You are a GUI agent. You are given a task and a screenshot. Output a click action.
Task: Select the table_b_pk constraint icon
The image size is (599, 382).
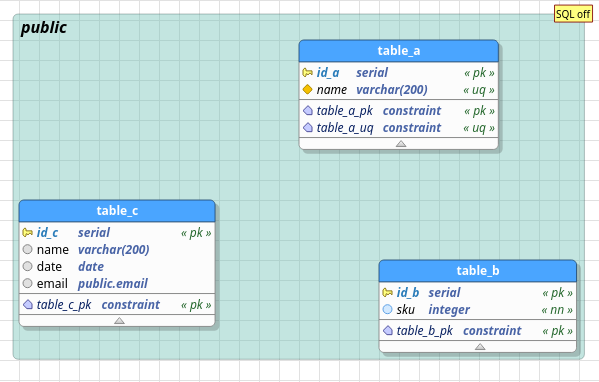click(388, 330)
